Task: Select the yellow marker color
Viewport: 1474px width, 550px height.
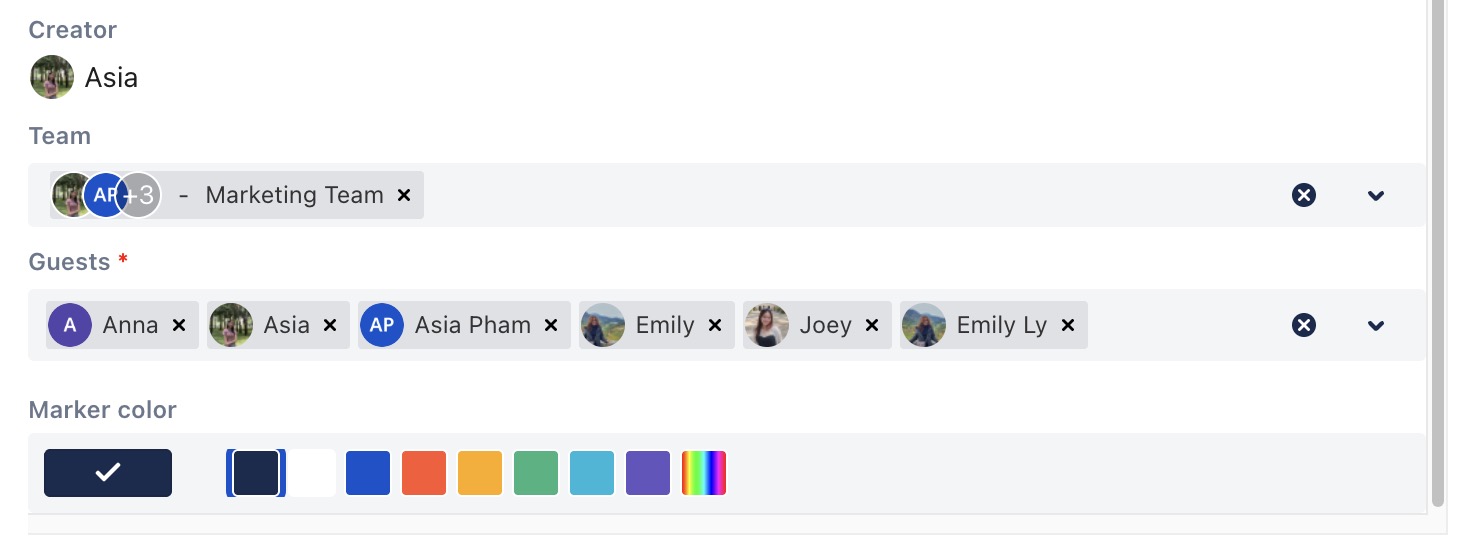Action: coord(480,473)
